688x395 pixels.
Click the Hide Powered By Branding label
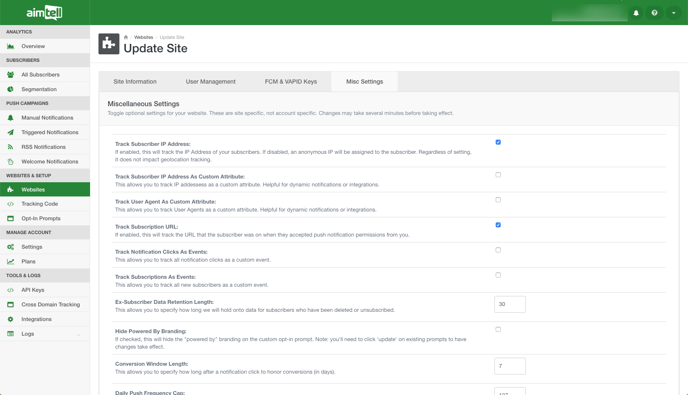(150, 331)
